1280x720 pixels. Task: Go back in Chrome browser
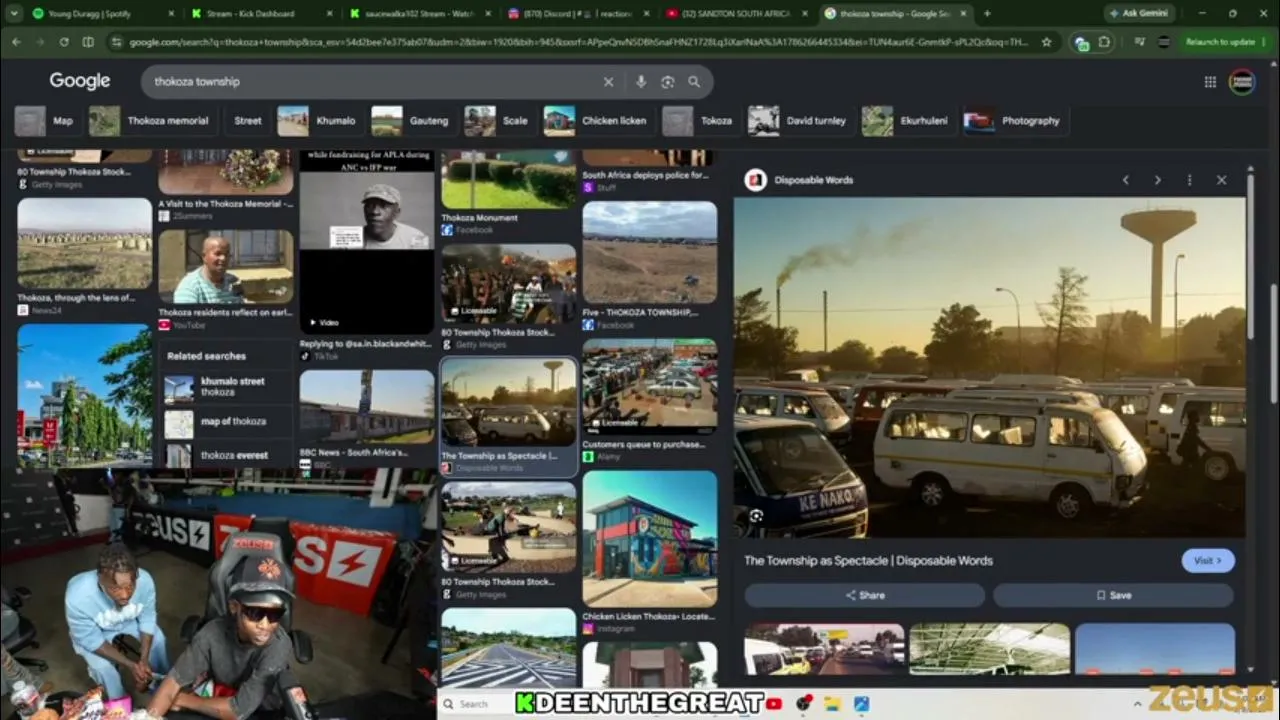pos(17,42)
